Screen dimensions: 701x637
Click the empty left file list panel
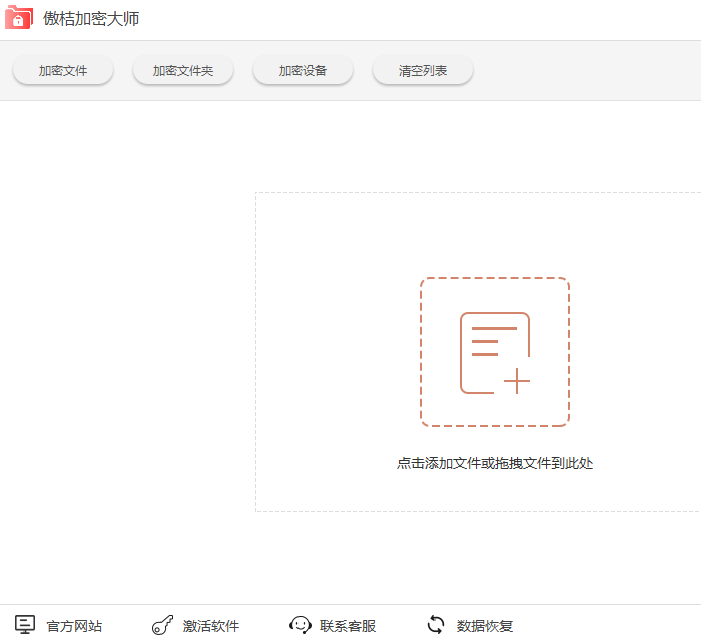coord(125,350)
